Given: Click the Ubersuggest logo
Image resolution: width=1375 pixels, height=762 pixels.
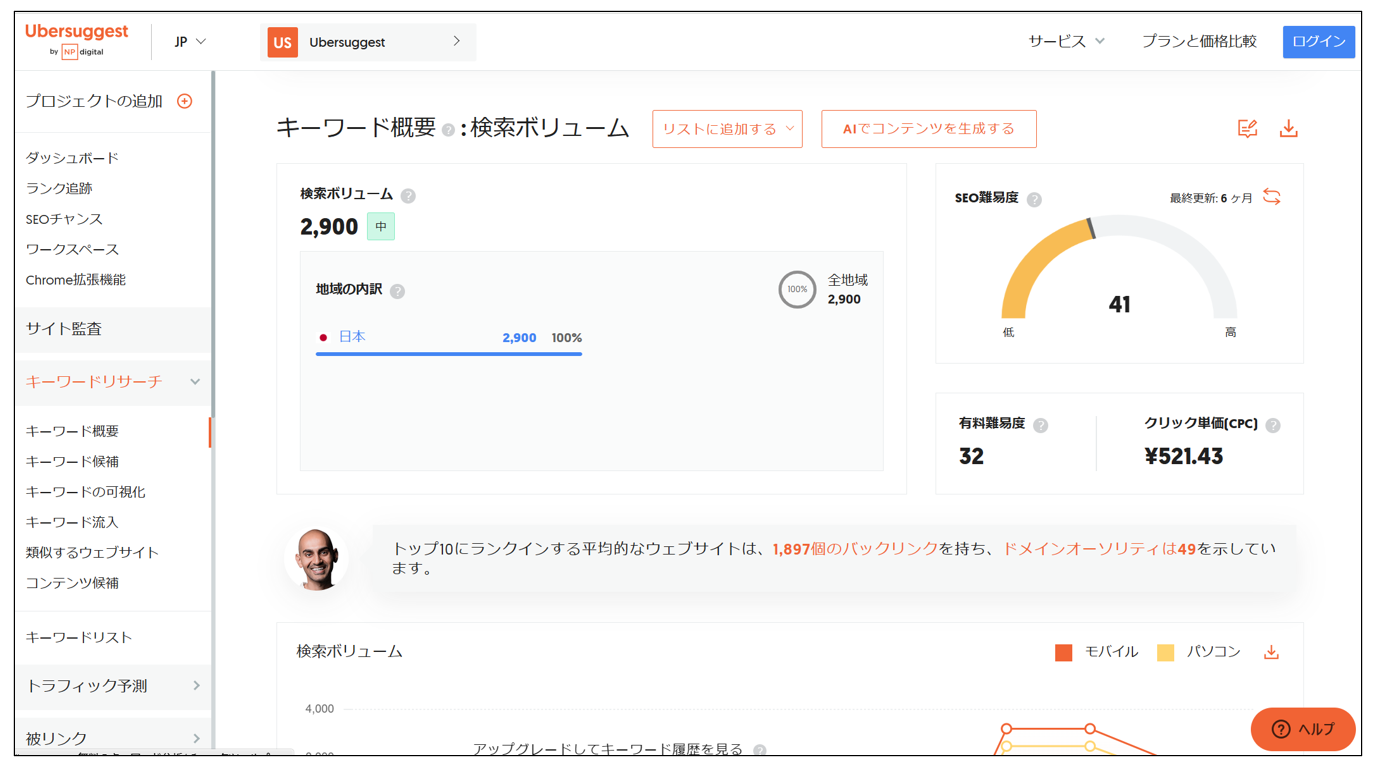Looking at the screenshot, I should point(76,41).
